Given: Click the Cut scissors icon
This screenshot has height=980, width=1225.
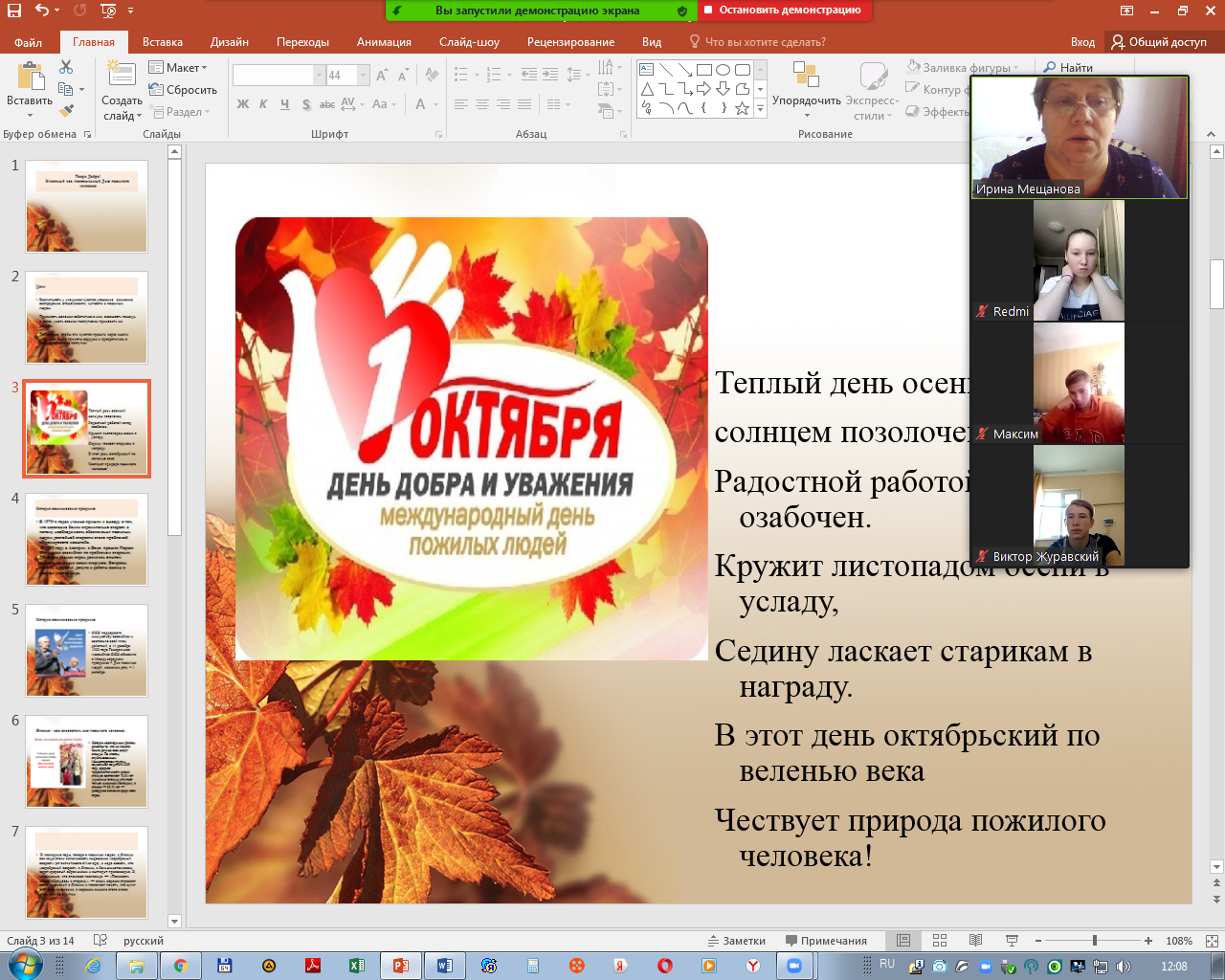Looking at the screenshot, I should coord(66,67).
